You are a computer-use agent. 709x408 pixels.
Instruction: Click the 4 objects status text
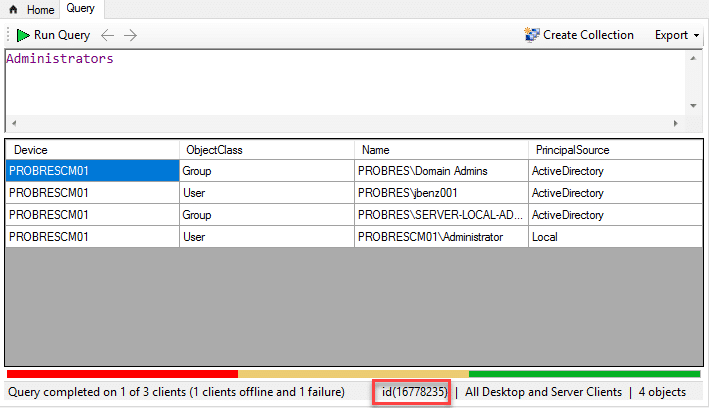pyautogui.click(x=662, y=392)
